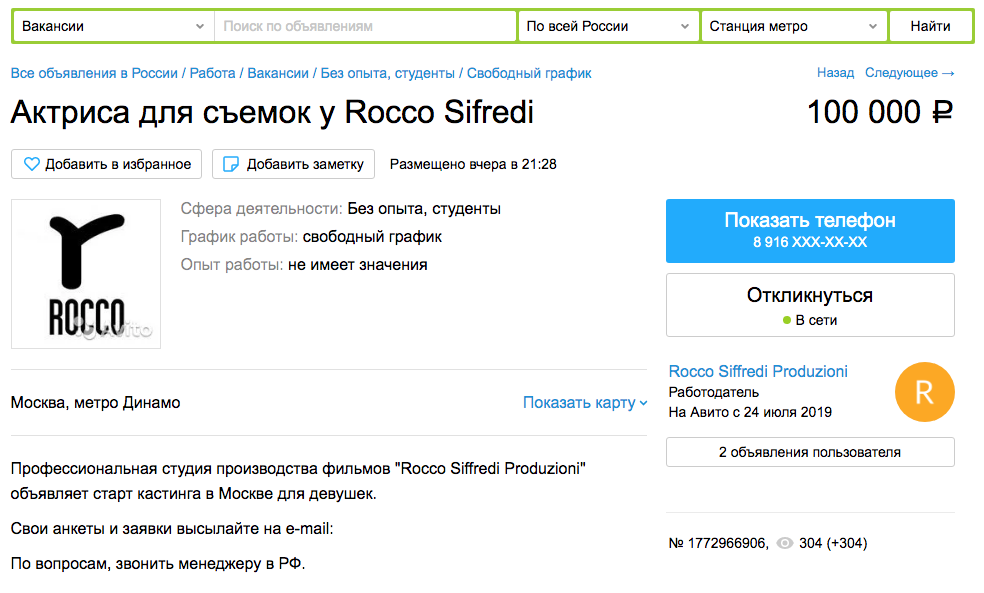The height and width of the screenshot is (593, 984).
Task: Open the Станция метро dropdown
Action: [794, 26]
